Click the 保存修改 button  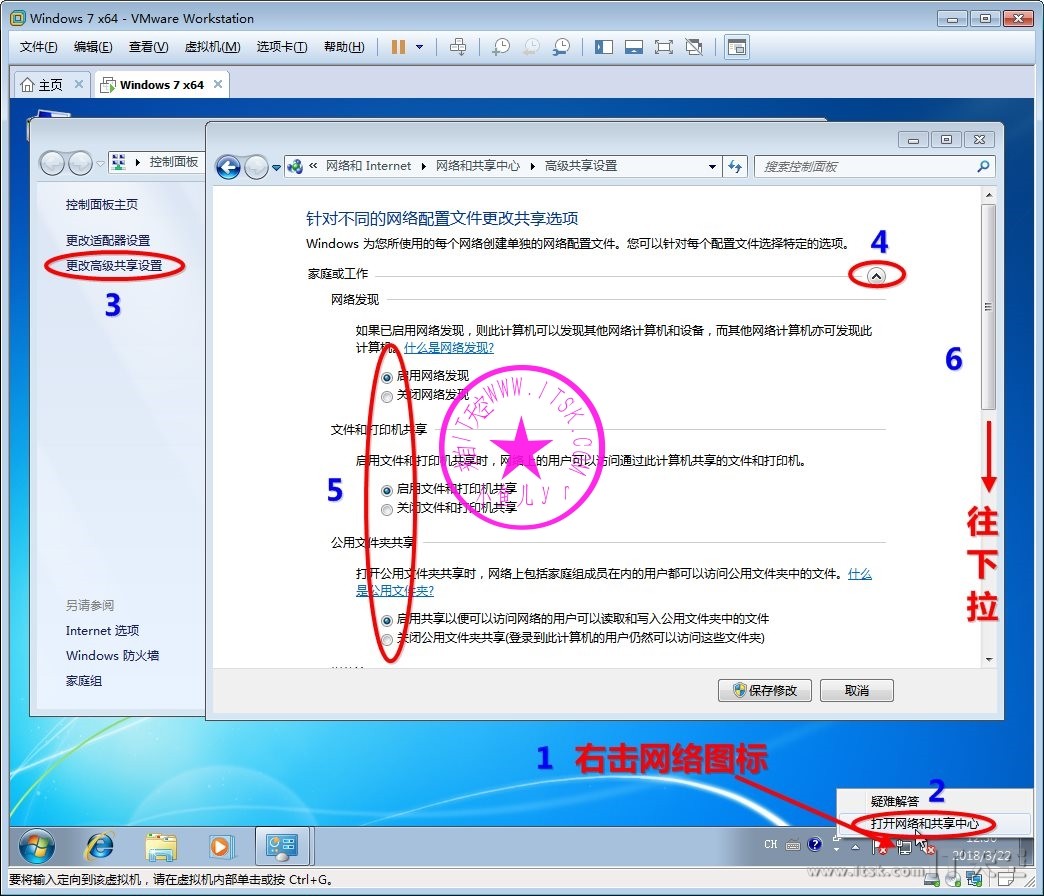point(764,691)
